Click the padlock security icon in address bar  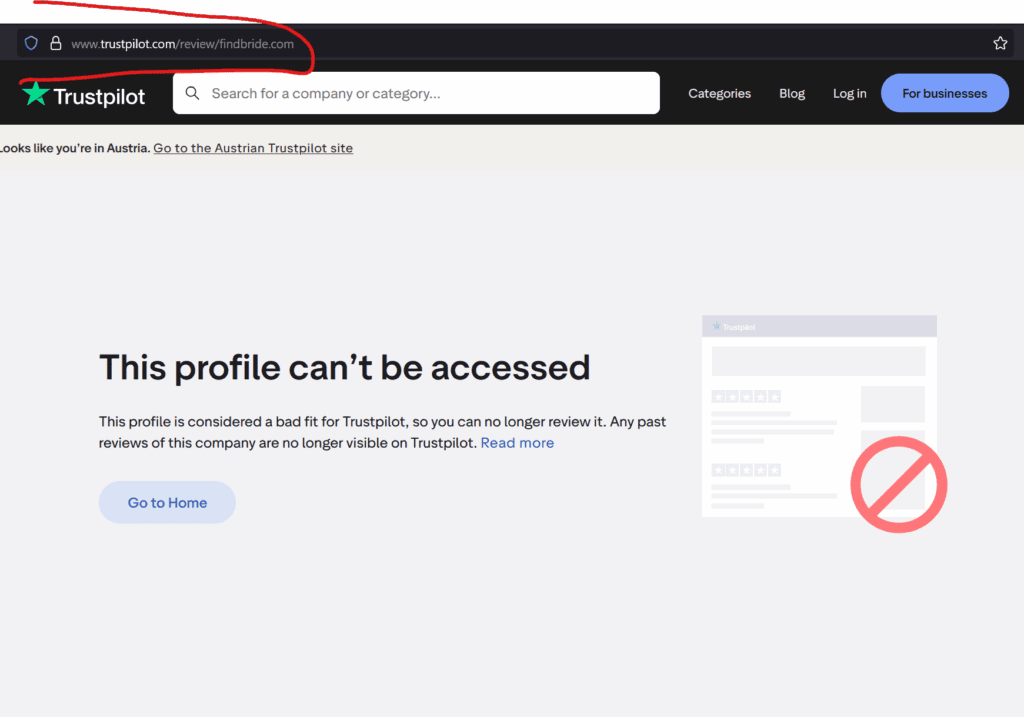56,43
